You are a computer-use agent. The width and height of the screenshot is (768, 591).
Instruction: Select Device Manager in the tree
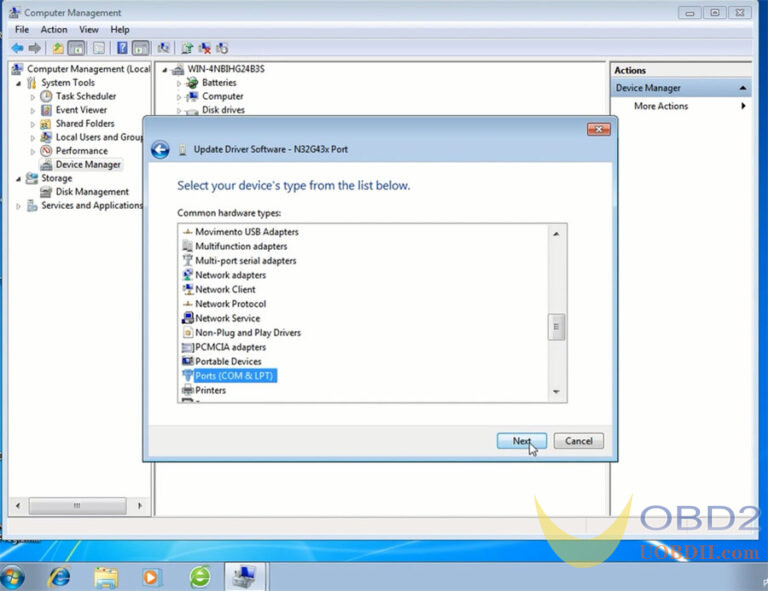(88, 165)
